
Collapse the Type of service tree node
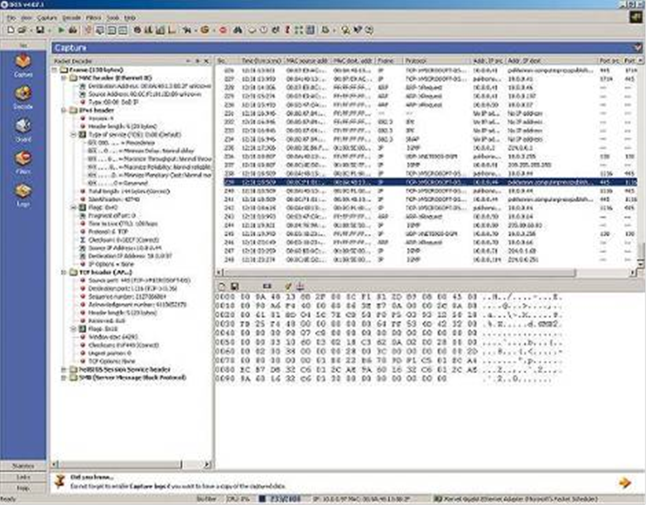pos(73,135)
